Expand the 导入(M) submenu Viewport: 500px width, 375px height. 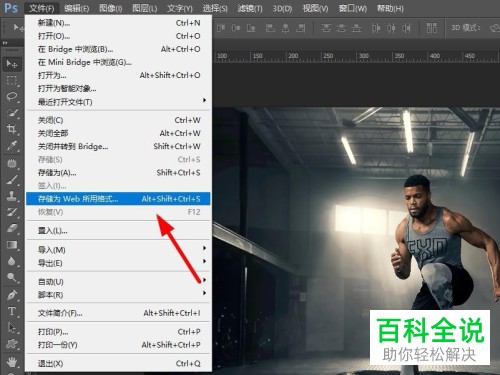click(x=118, y=250)
